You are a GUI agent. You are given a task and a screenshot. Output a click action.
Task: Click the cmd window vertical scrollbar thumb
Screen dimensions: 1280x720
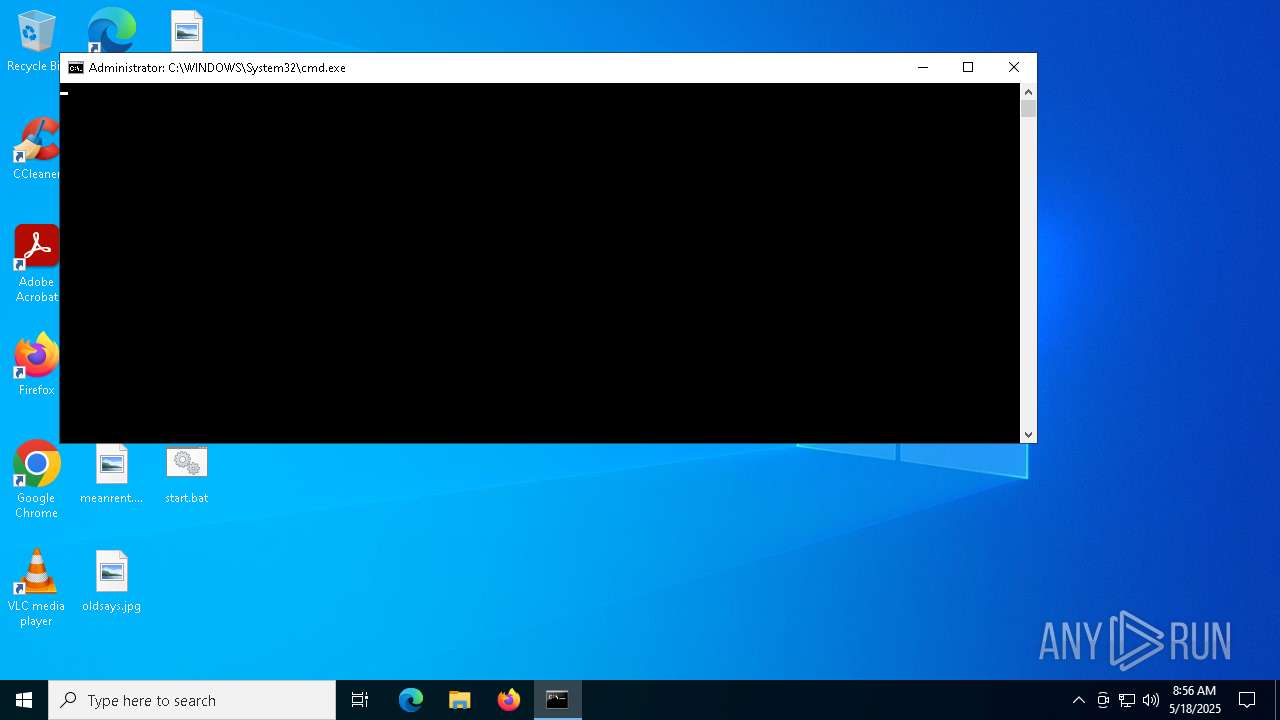1028,109
